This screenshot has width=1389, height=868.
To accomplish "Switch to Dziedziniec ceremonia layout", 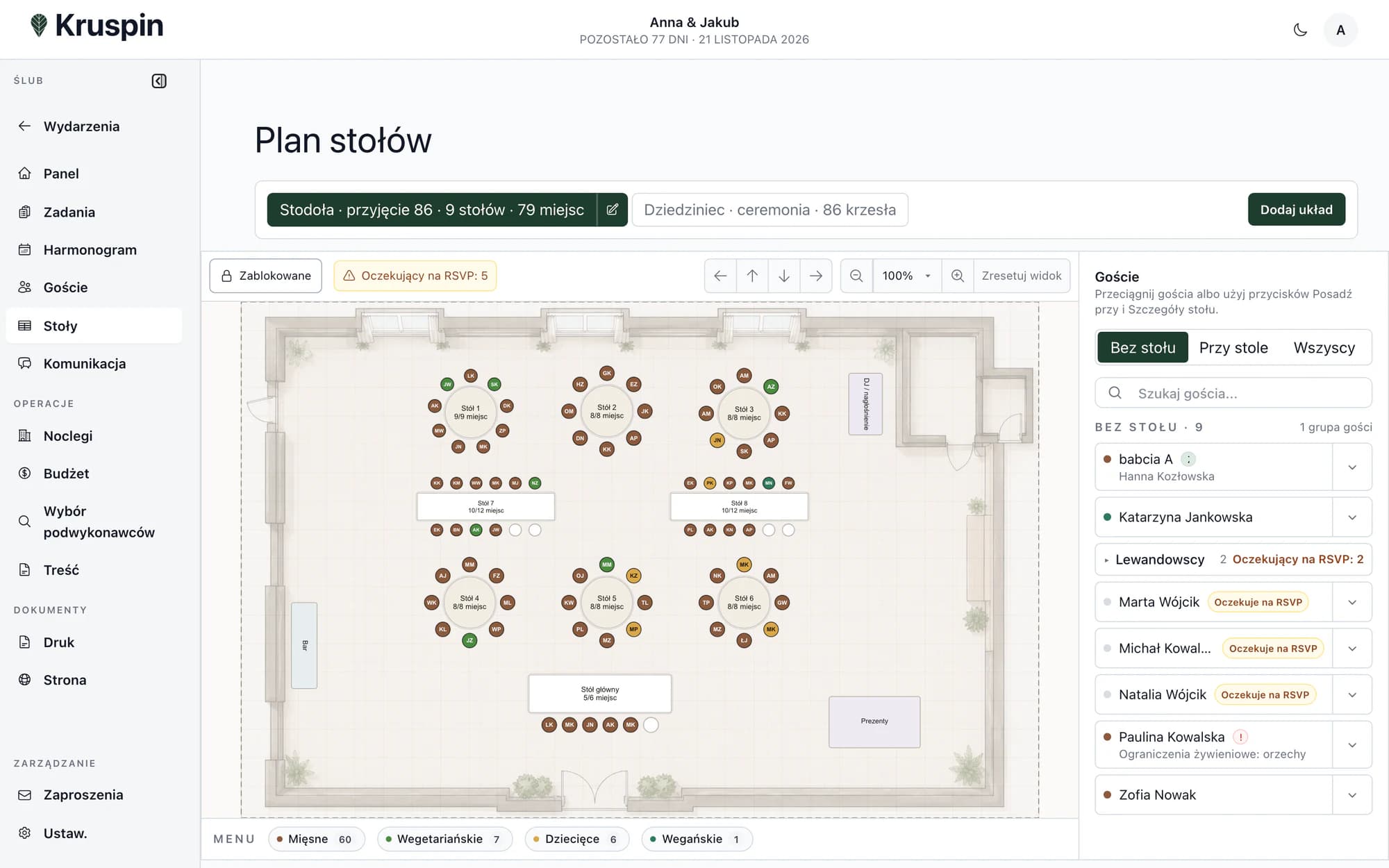I will 770,210.
